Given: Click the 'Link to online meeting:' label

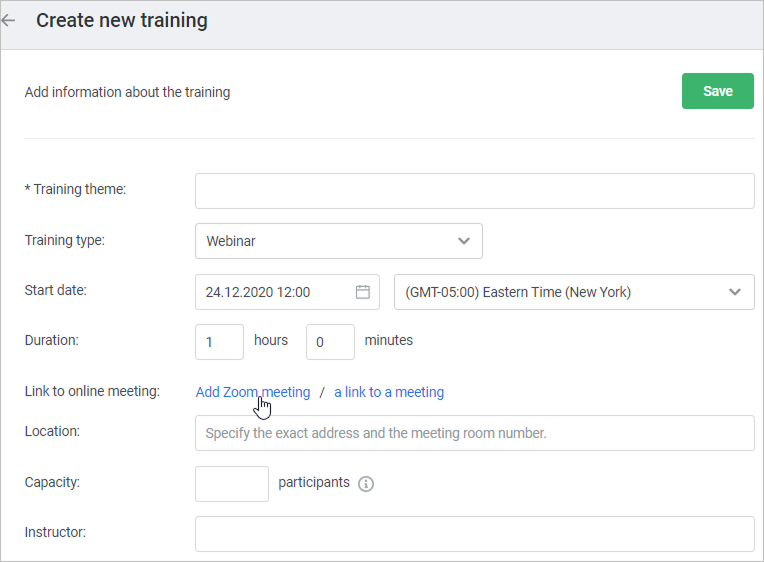Looking at the screenshot, I should (x=92, y=391).
